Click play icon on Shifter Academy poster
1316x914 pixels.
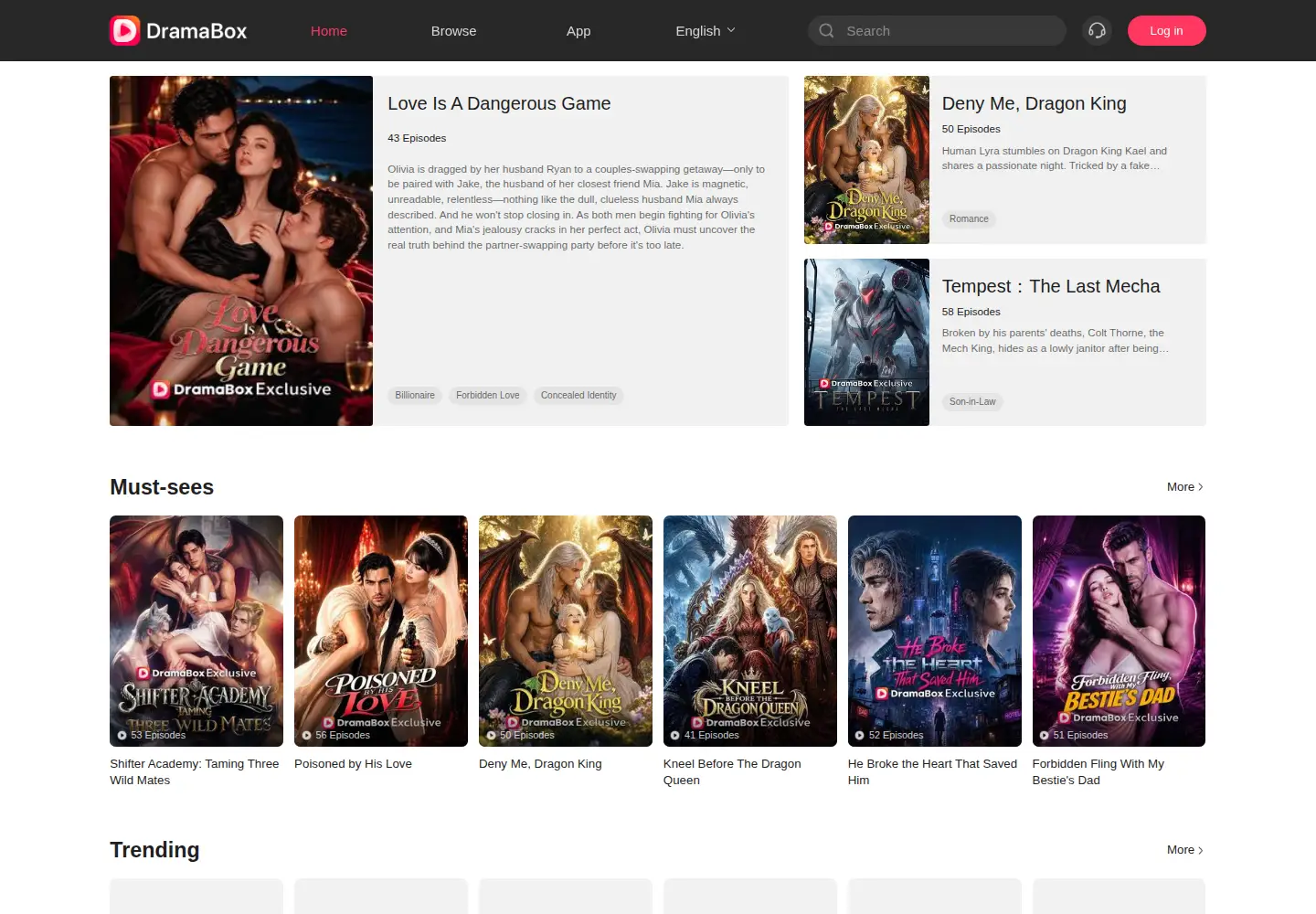pos(122,735)
